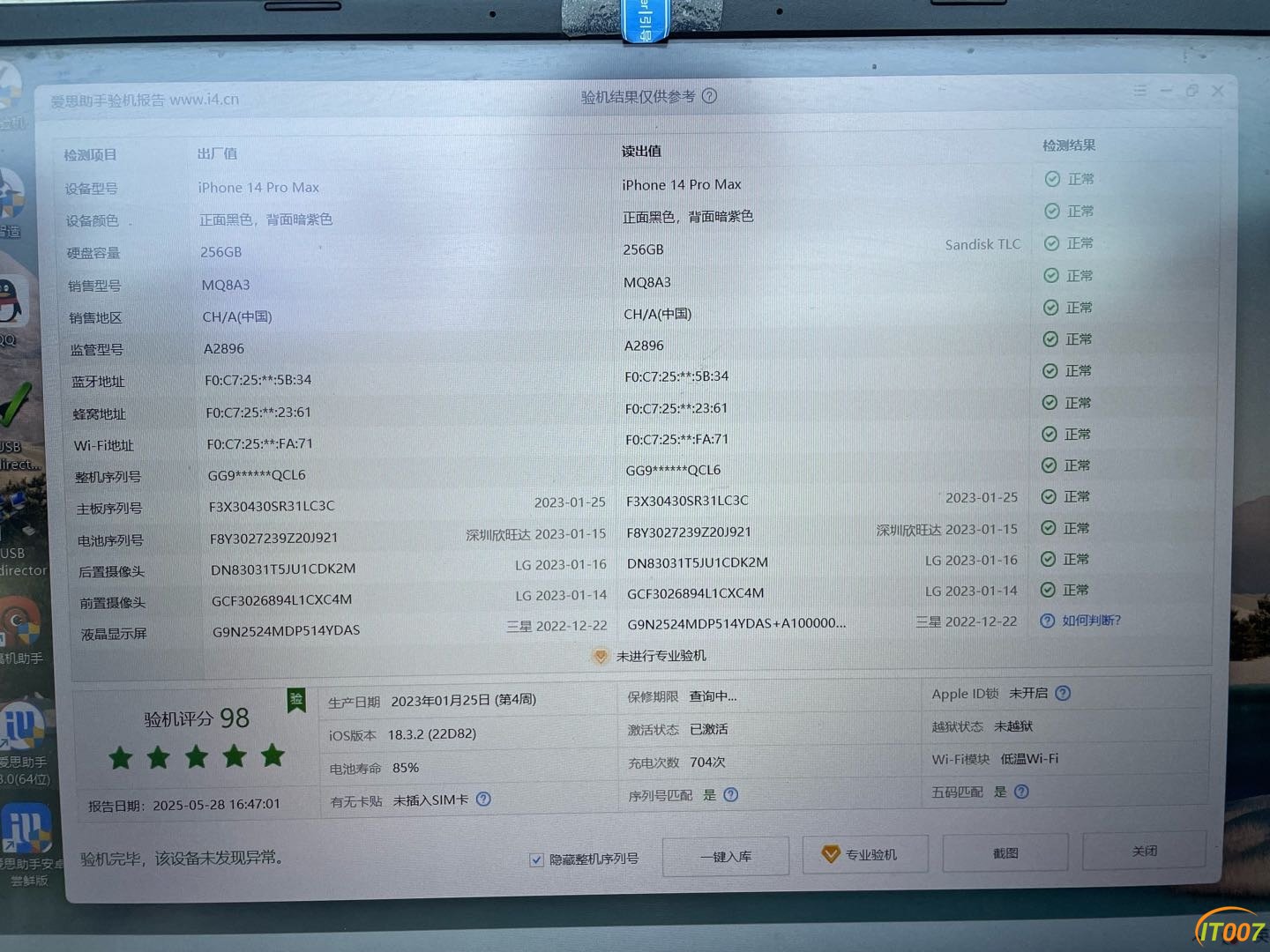The width and height of the screenshot is (1270, 952).
Task: Open the title bar menu icon
Action: point(1140,90)
